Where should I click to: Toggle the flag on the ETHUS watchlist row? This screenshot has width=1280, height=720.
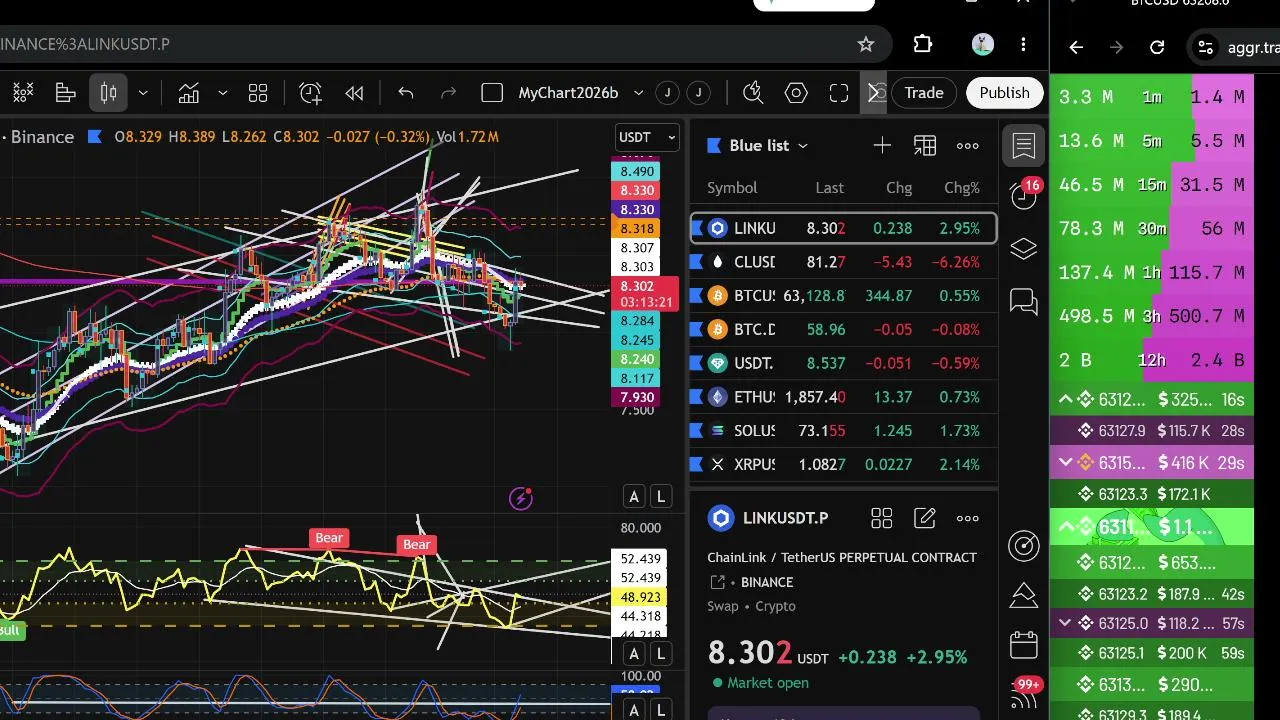(696, 397)
